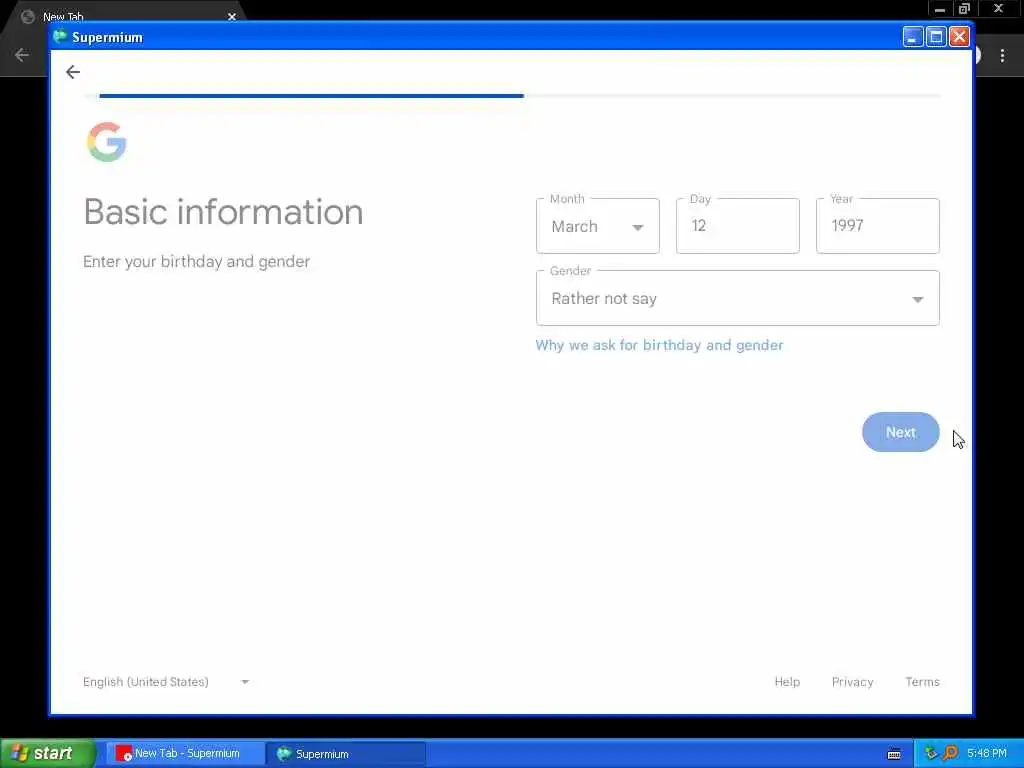Expand the Gender dropdown set to Rather not say
The image size is (1024, 768).
coord(737,298)
